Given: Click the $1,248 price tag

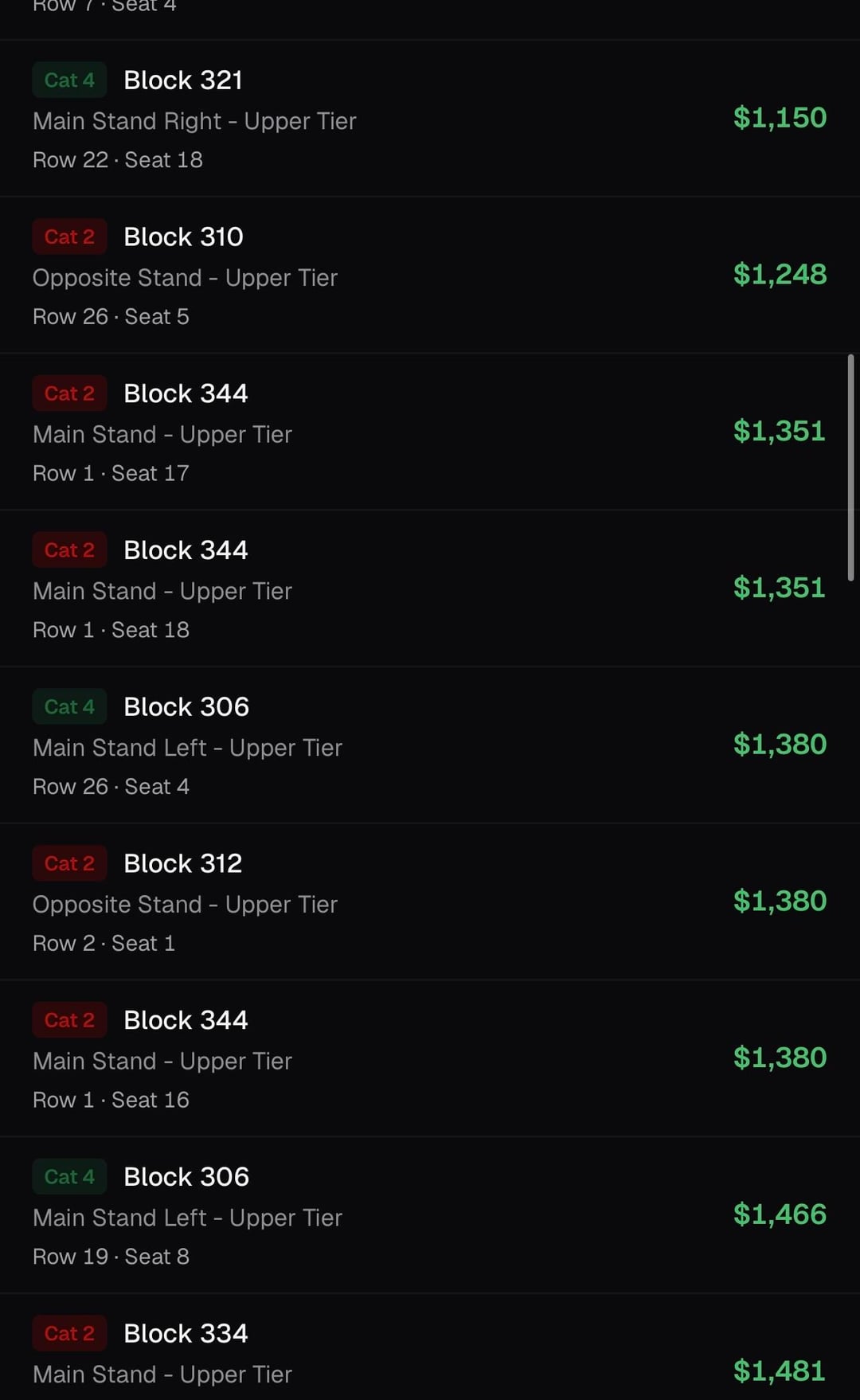Looking at the screenshot, I should tap(780, 275).
